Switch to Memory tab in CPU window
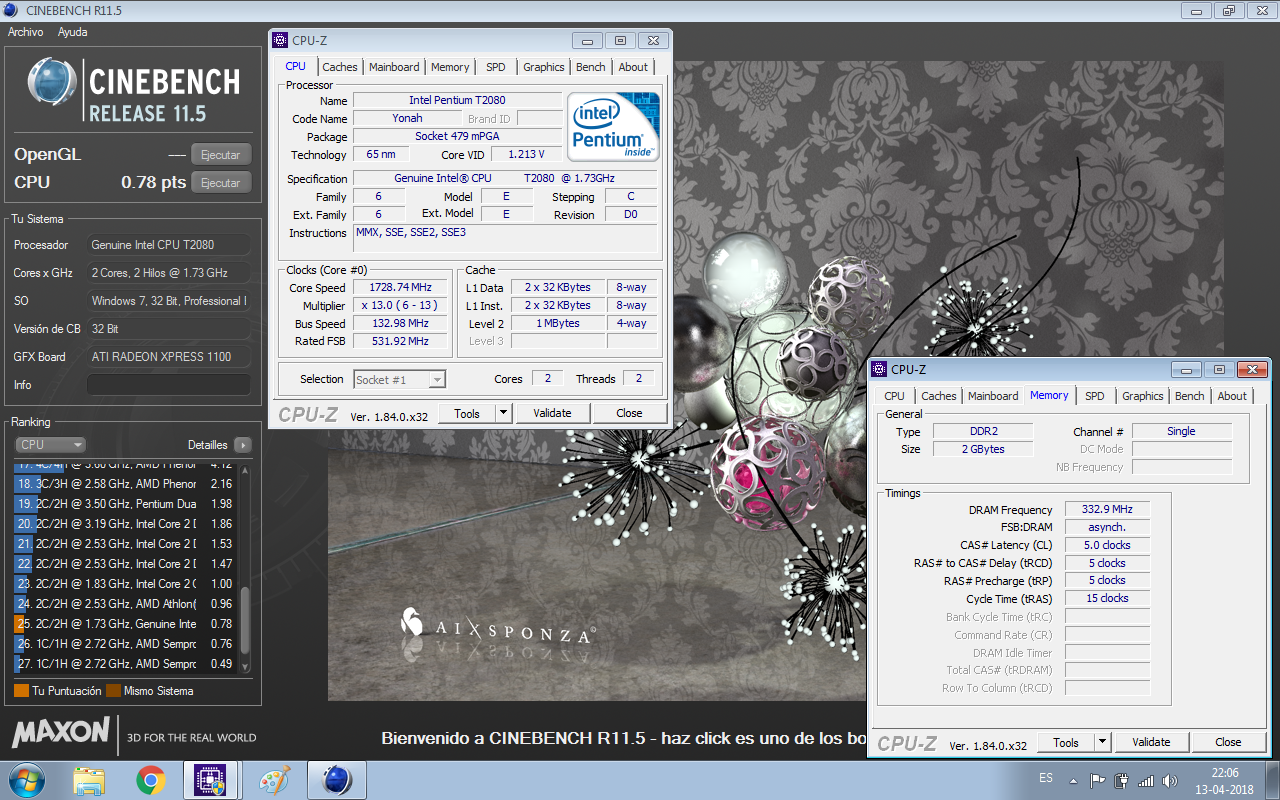Screen dimensions: 1280x800 (x=450, y=67)
